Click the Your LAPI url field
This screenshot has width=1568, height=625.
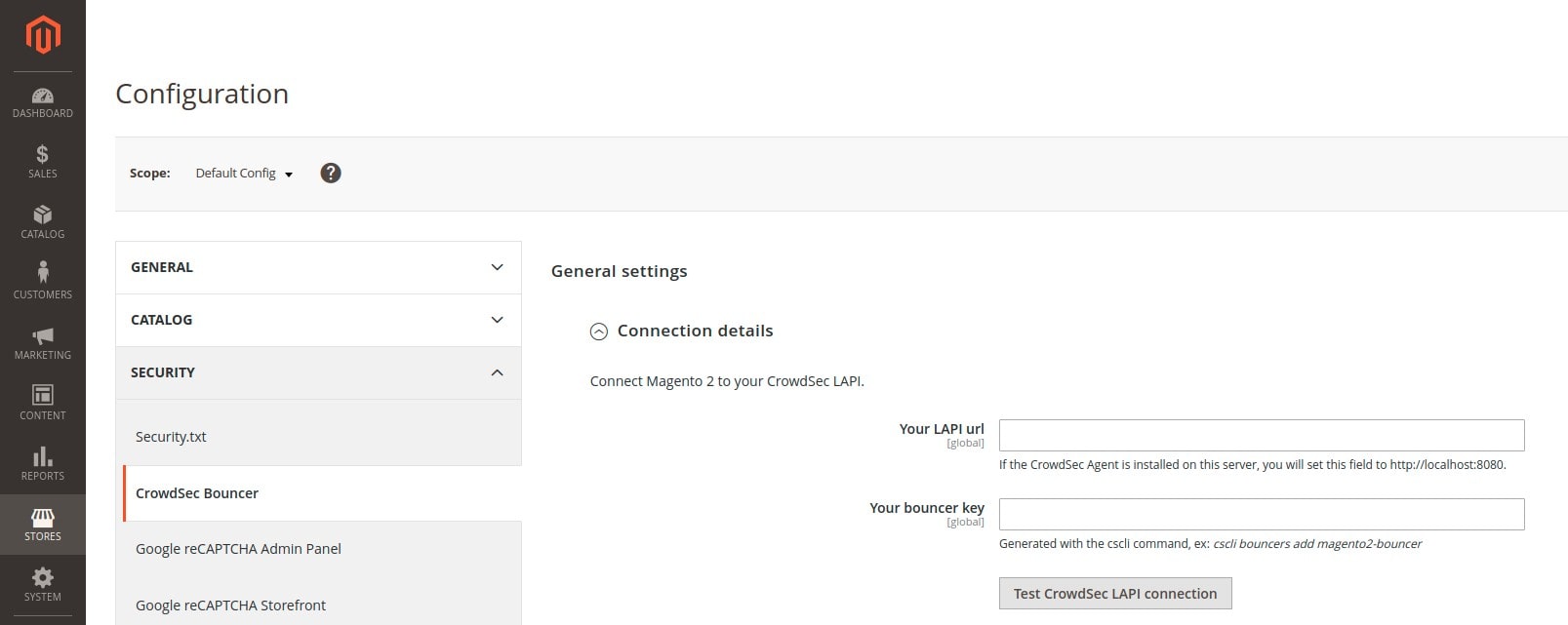point(1262,435)
